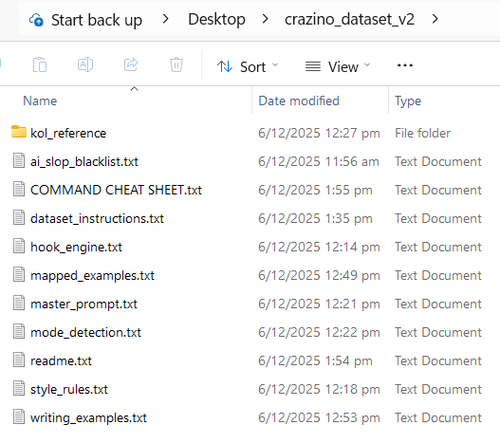Image resolution: width=500 pixels, height=442 pixels.
Task: Select mapped_examples.txt file name
Action: tap(92, 276)
